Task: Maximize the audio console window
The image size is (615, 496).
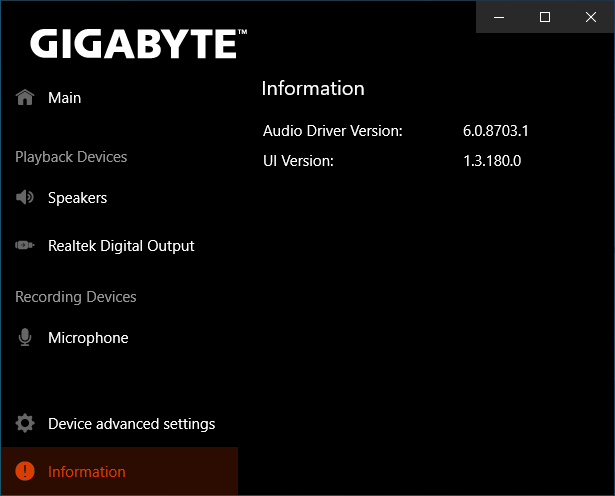Action: tap(545, 17)
